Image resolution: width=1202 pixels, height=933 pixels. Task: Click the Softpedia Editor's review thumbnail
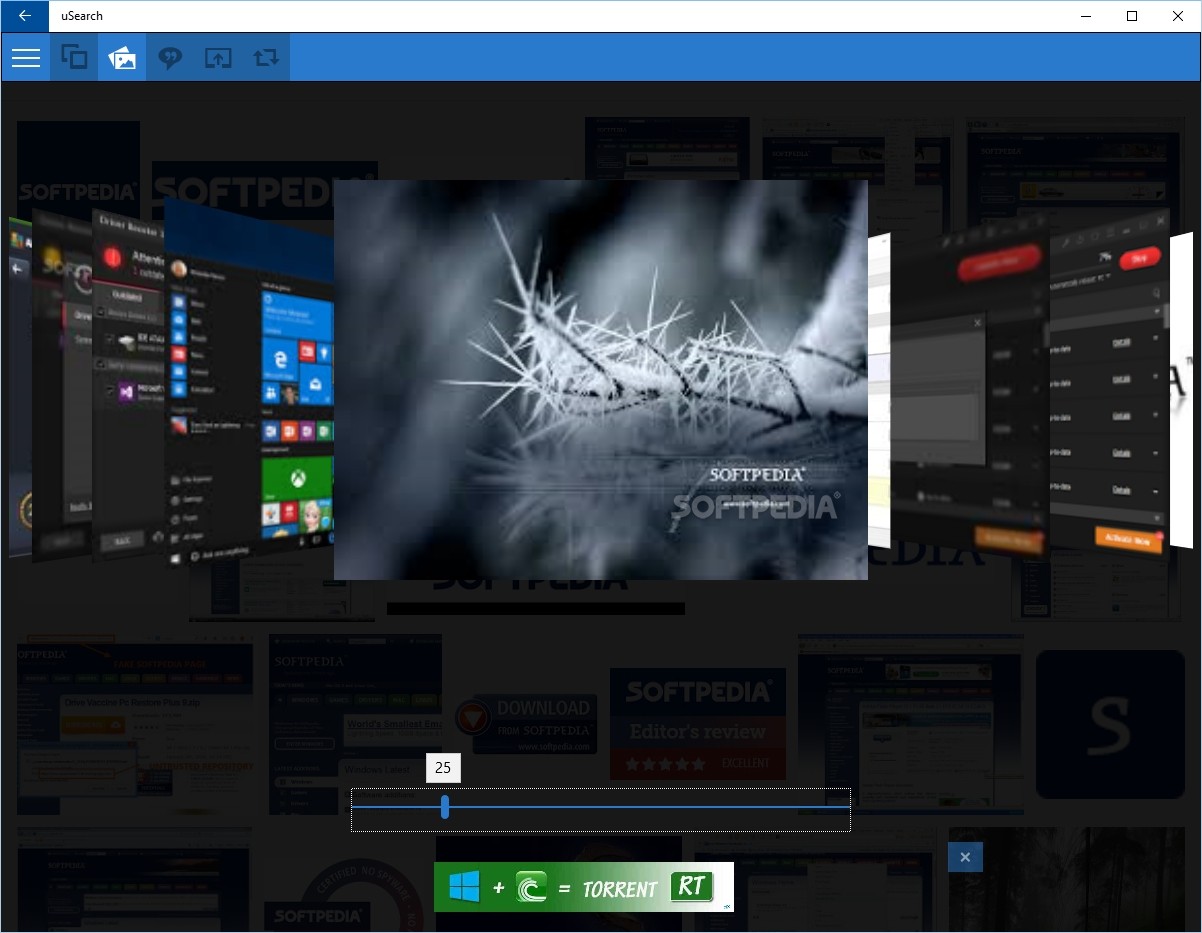click(x=697, y=722)
